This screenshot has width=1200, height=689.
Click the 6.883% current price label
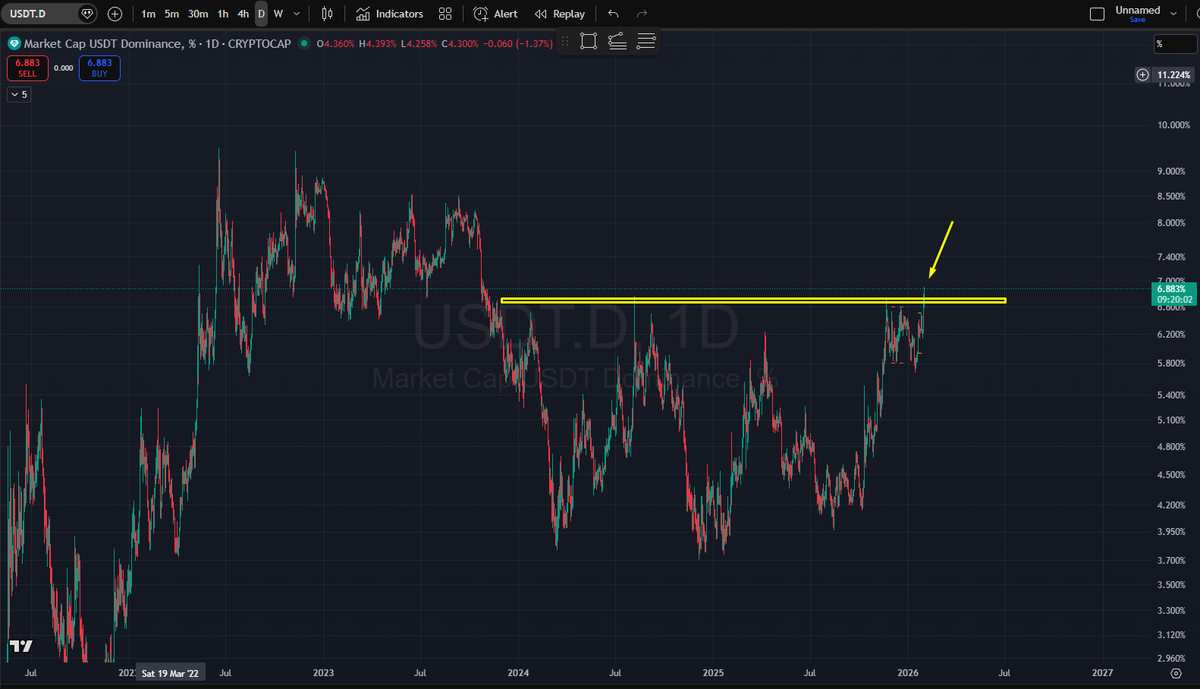(1174, 291)
